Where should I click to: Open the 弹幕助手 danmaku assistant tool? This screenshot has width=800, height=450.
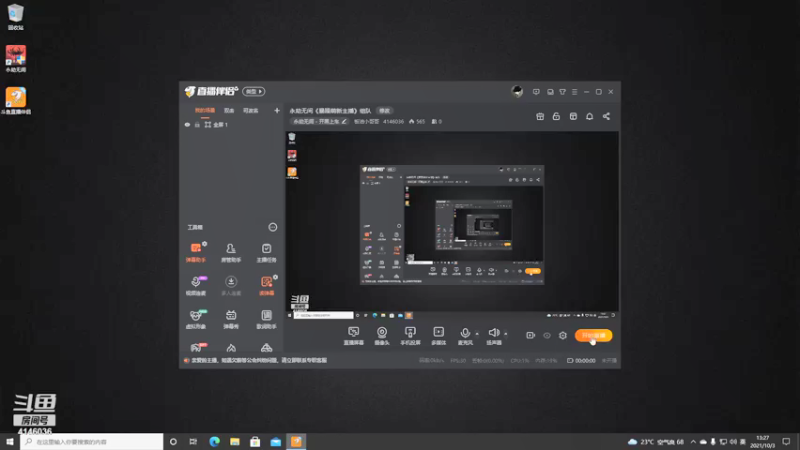click(196, 253)
